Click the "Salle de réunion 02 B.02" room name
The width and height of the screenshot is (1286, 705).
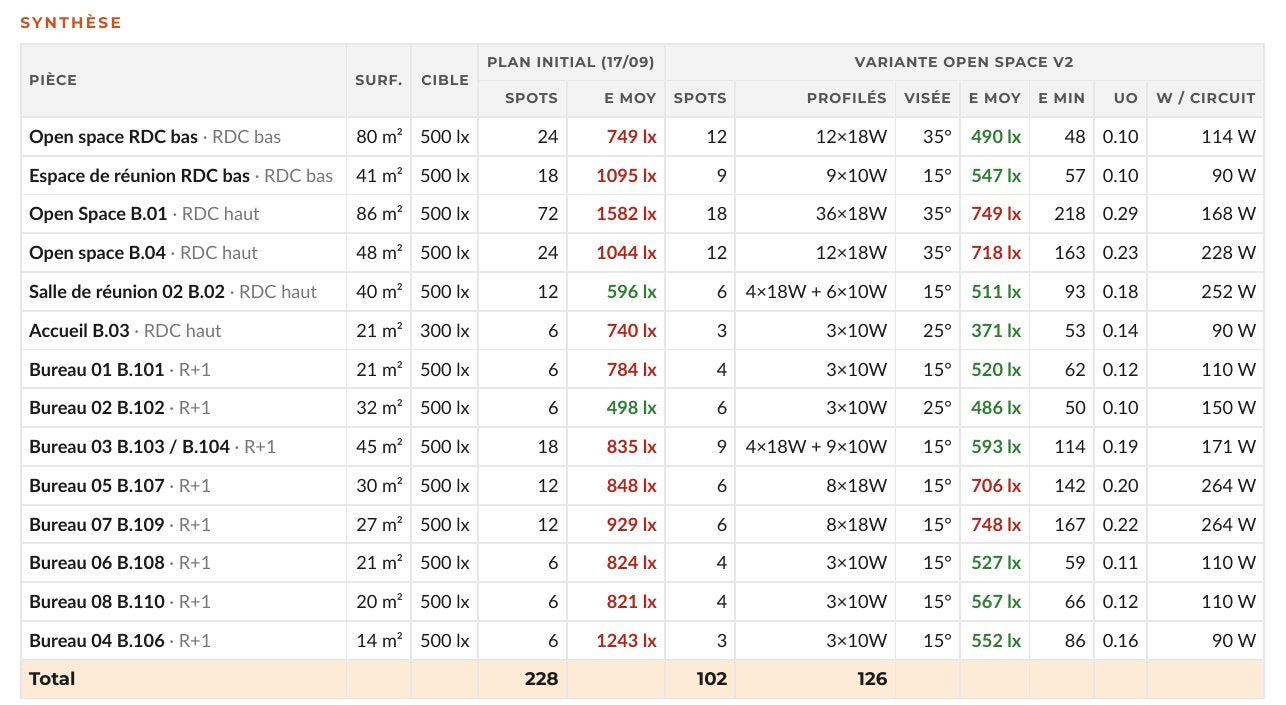tap(127, 292)
